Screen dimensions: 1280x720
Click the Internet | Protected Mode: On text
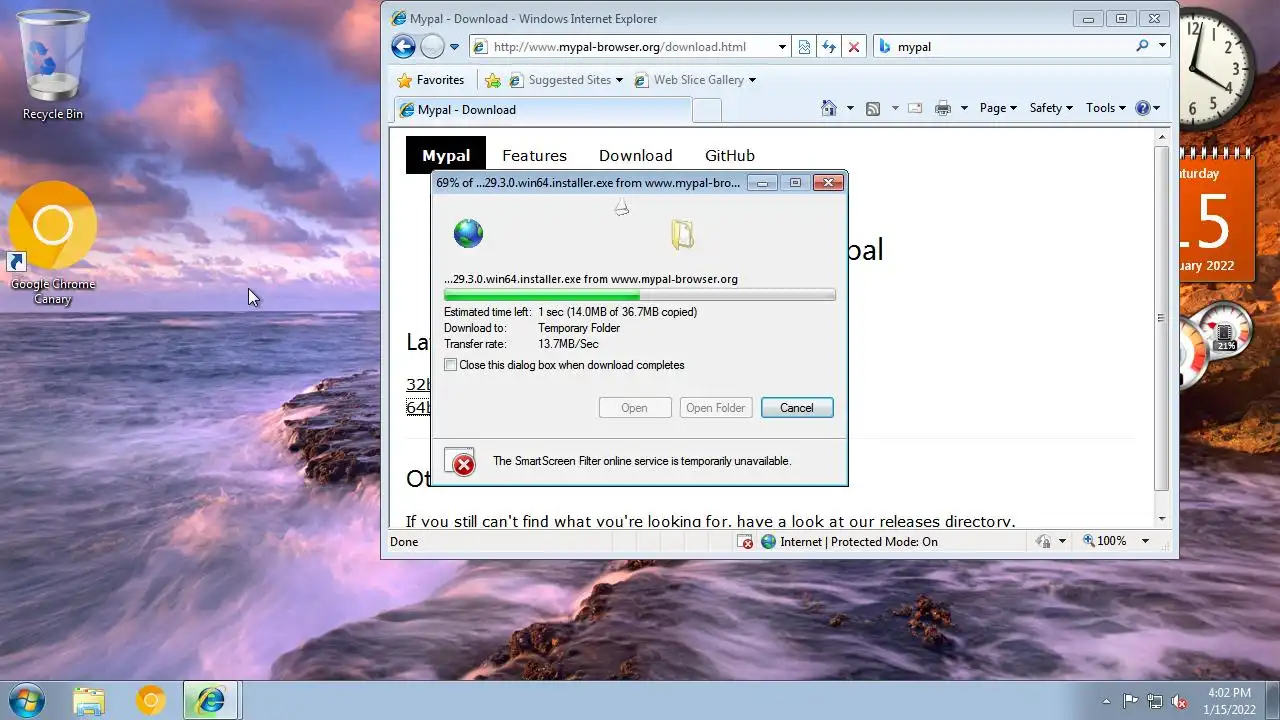tap(859, 541)
